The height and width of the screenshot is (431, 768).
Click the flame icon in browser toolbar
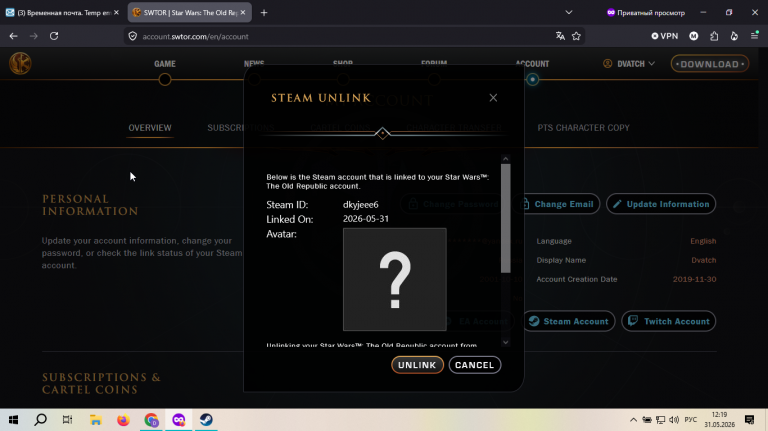734,36
